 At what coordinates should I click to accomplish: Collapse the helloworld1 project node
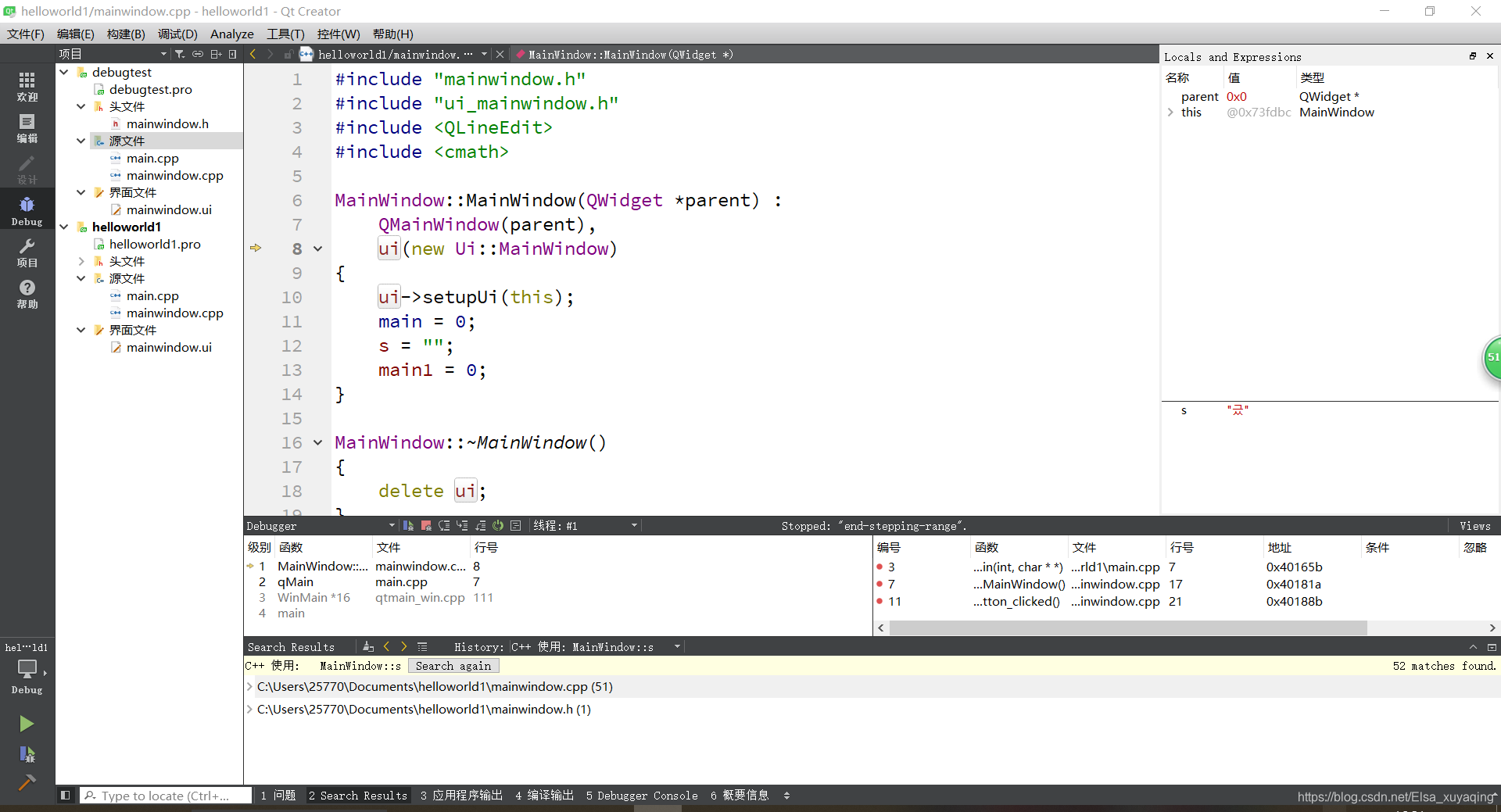tap(64, 227)
